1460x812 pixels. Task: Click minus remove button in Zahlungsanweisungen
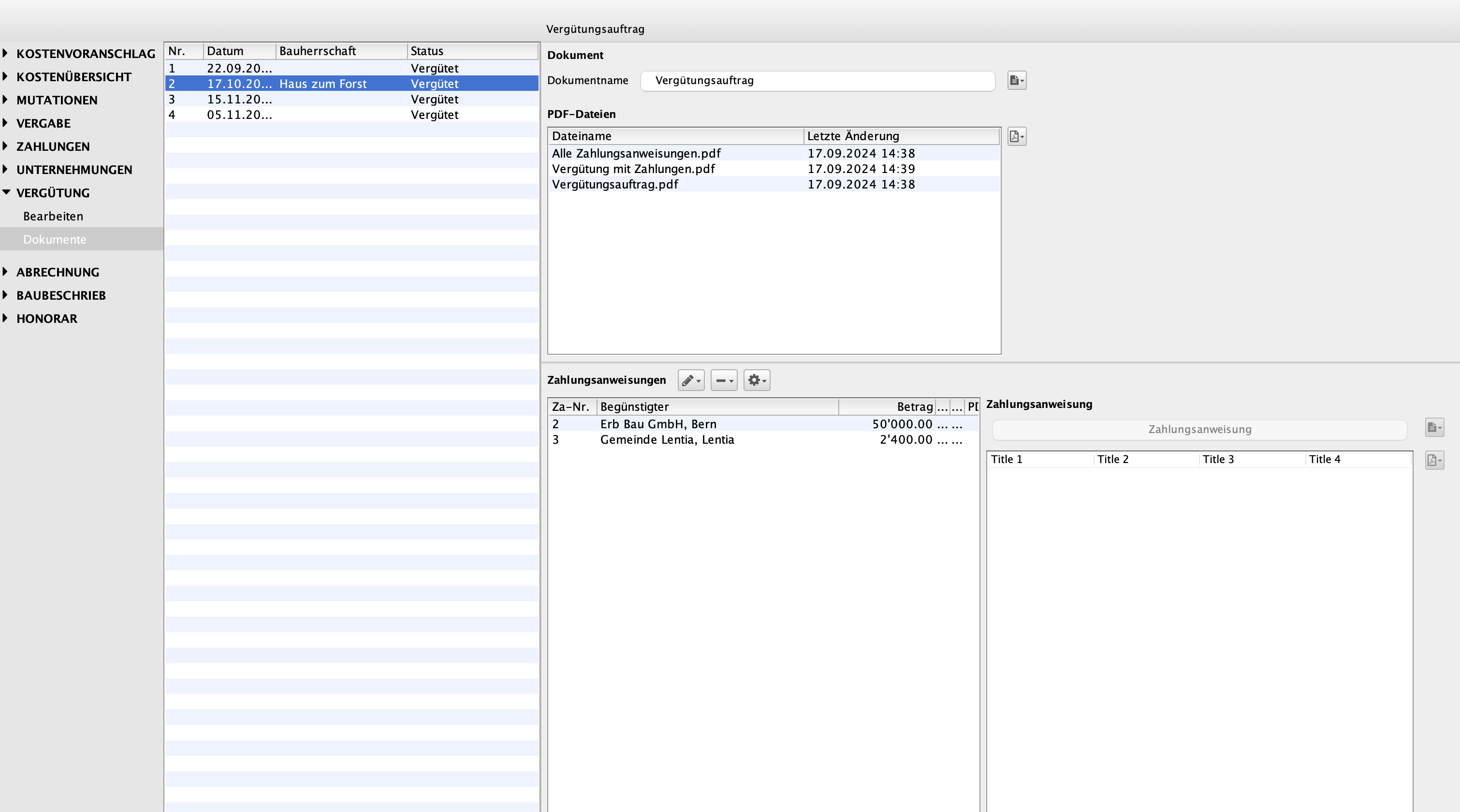click(x=723, y=380)
